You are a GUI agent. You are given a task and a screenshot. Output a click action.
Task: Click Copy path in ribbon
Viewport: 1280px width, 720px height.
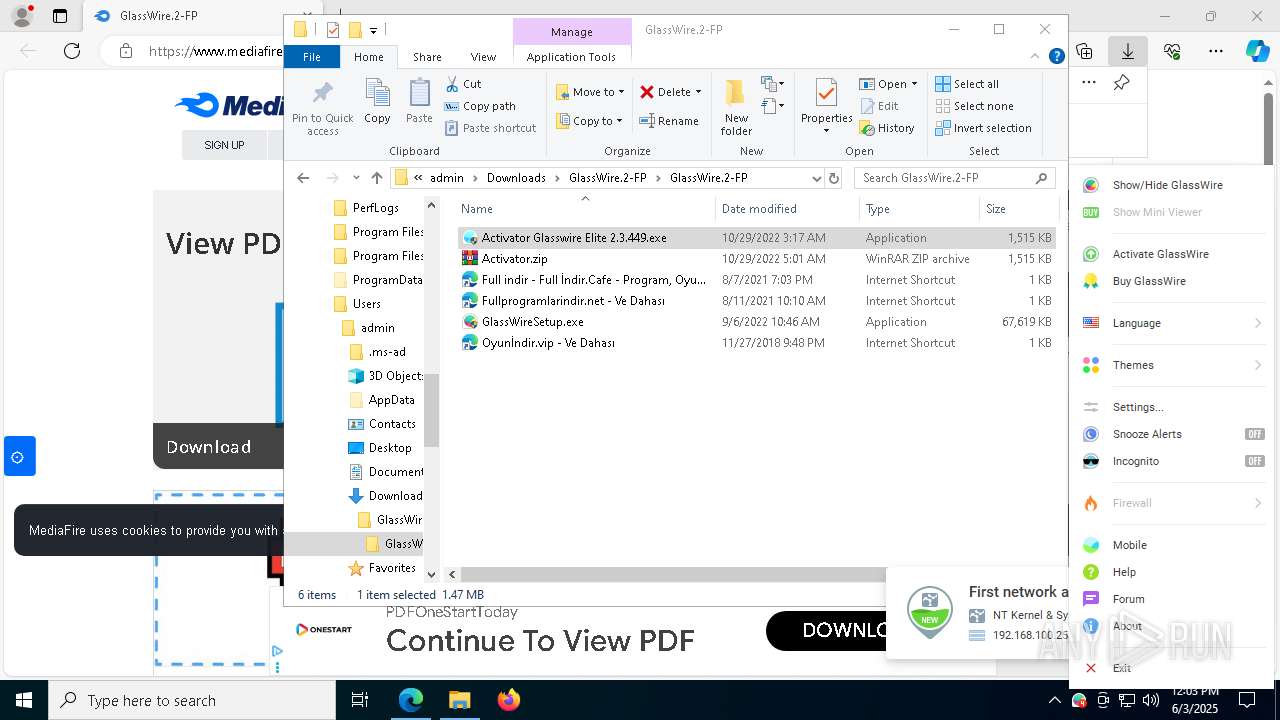(x=480, y=106)
